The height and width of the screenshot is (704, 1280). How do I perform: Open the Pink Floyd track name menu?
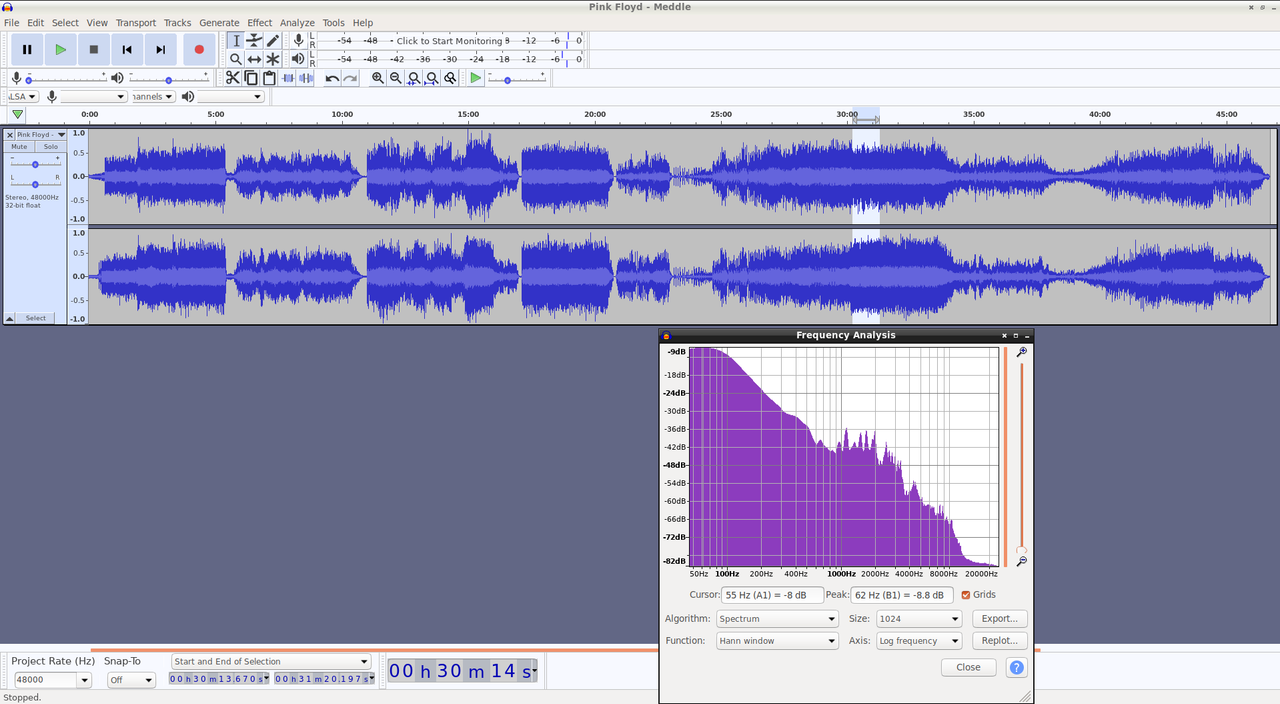(x=42, y=134)
